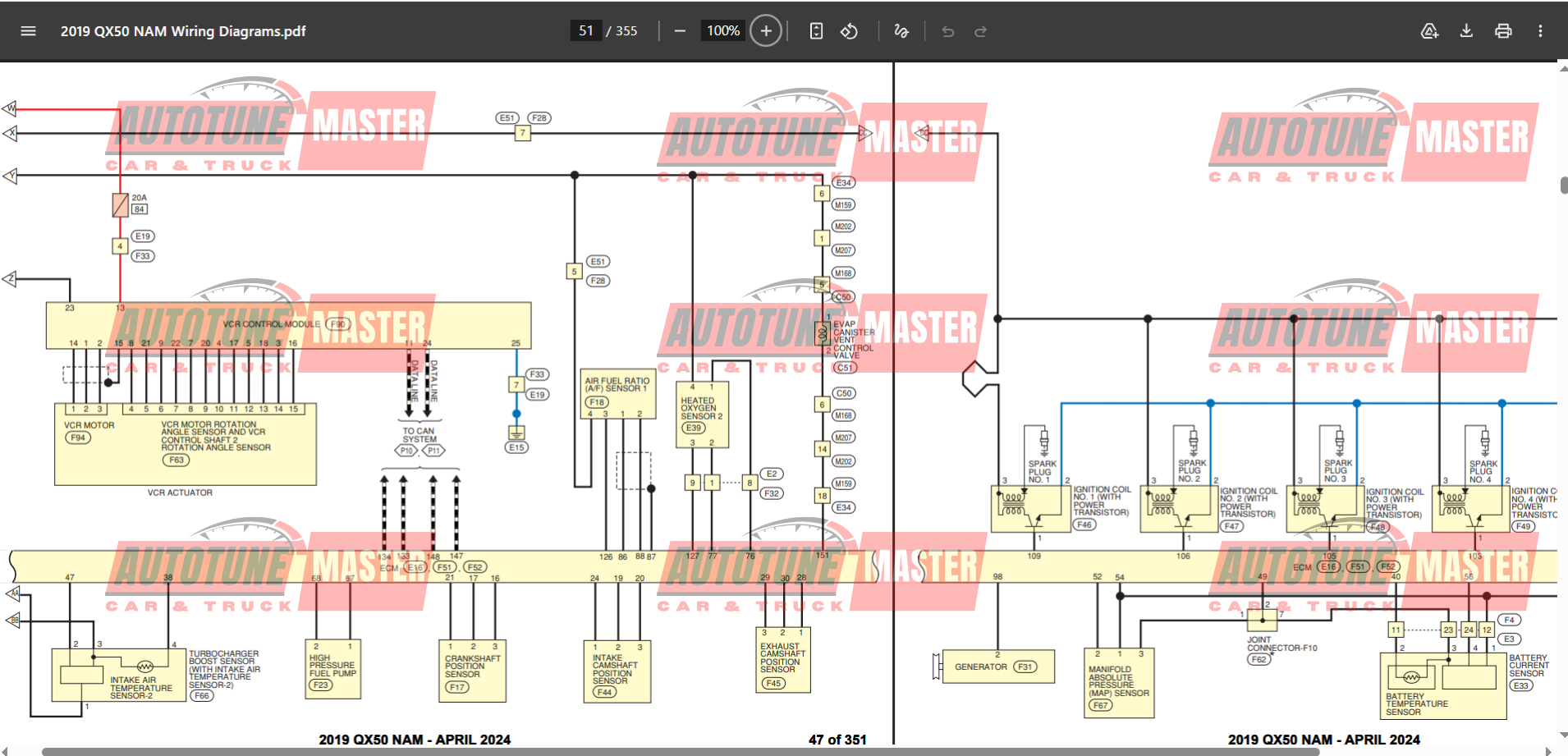Click the page number field showing 51
Viewport: 1568px width, 756px height.
(585, 31)
